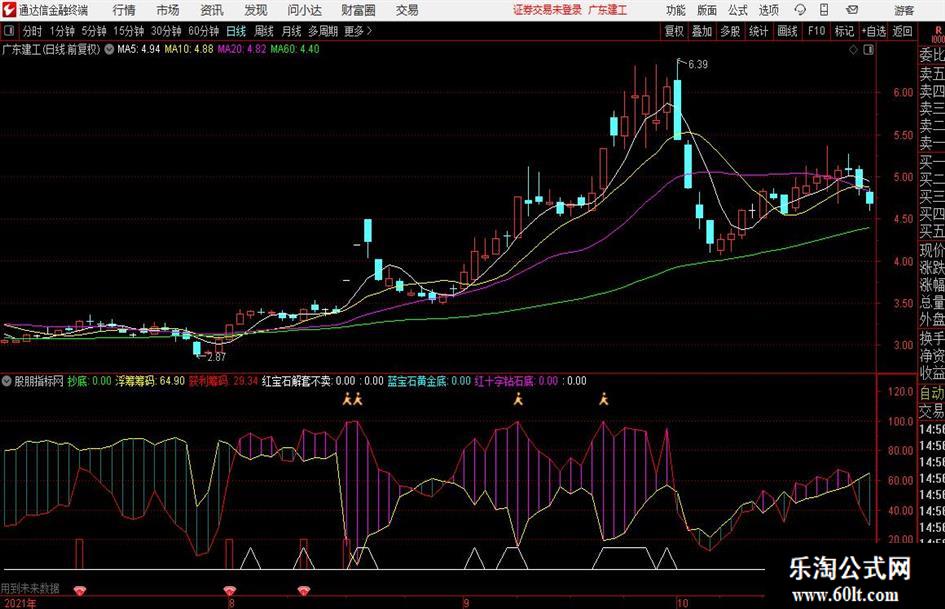Viewport: 945px width, 609px height.
Task: Switch to the 周线 weekly tab
Action: click(264, 31)
